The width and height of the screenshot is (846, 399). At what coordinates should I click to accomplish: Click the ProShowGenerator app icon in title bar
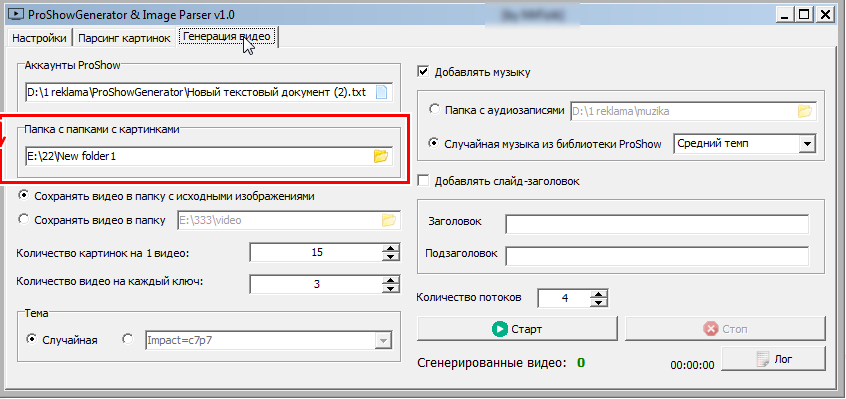click(17, 14)
